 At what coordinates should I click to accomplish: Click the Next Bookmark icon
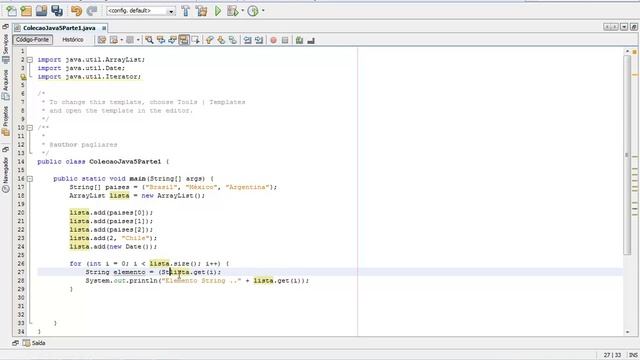point(221,40)
